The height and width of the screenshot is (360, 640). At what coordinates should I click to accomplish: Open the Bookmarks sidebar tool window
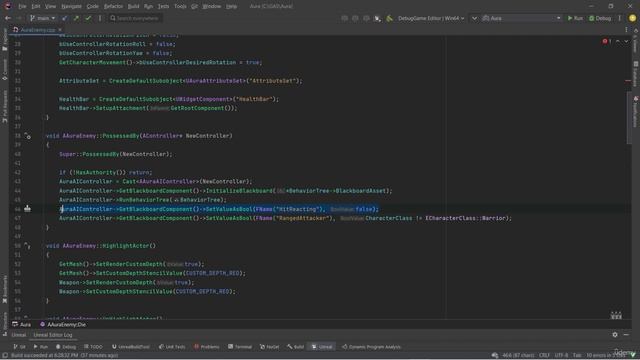click(x=4, y=289)
